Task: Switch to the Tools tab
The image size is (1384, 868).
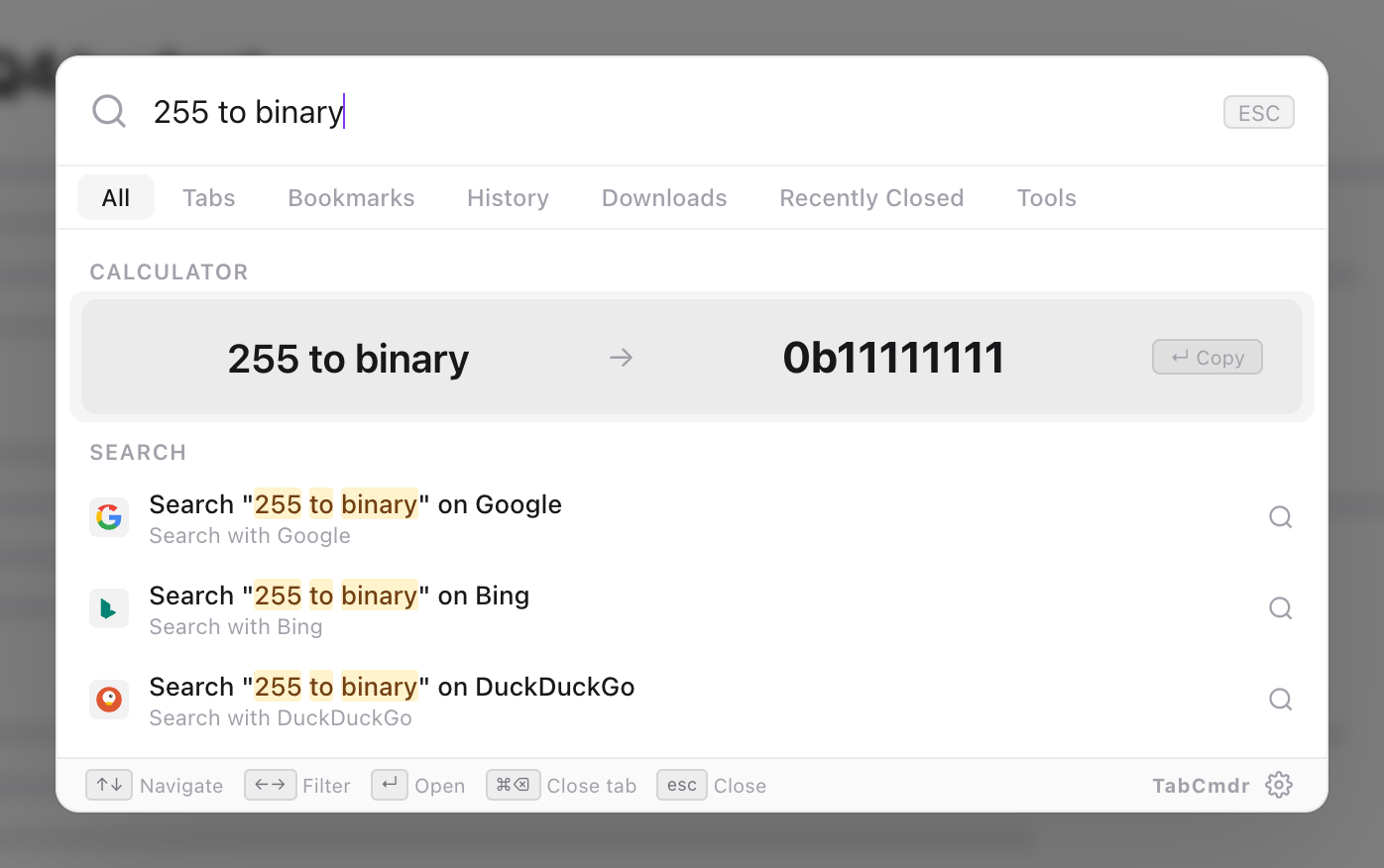Action: pos(1046,197)
